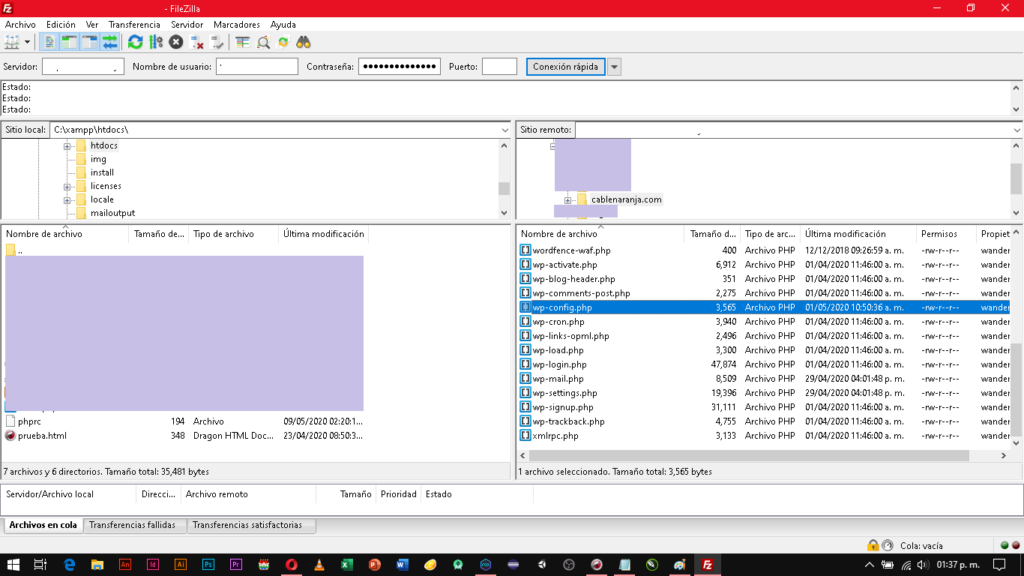The width and height of the screenshot is (1024, 576).
Task: Open the quick connect history dropdown
Action: coord(614,67)
